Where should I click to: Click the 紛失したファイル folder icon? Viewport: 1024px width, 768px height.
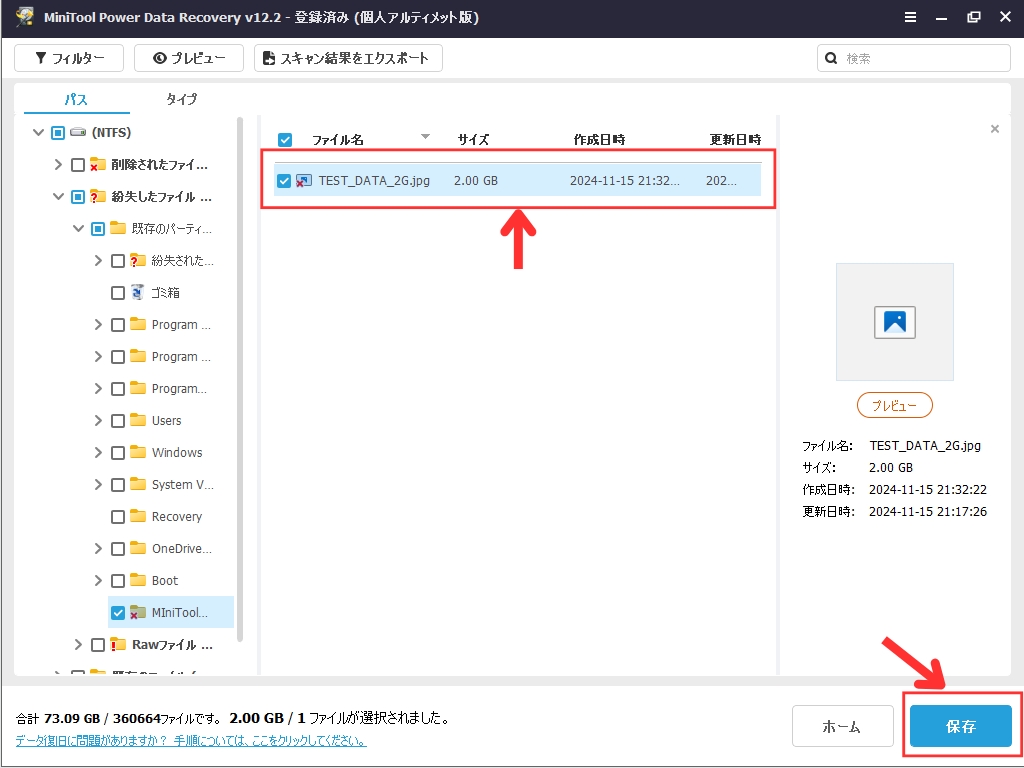(98, 196)
